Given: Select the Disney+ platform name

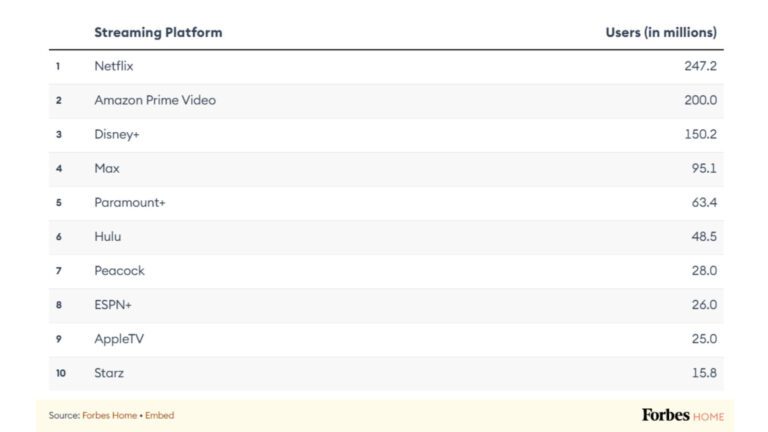Looking at the screenshot, I should [117, 134].
